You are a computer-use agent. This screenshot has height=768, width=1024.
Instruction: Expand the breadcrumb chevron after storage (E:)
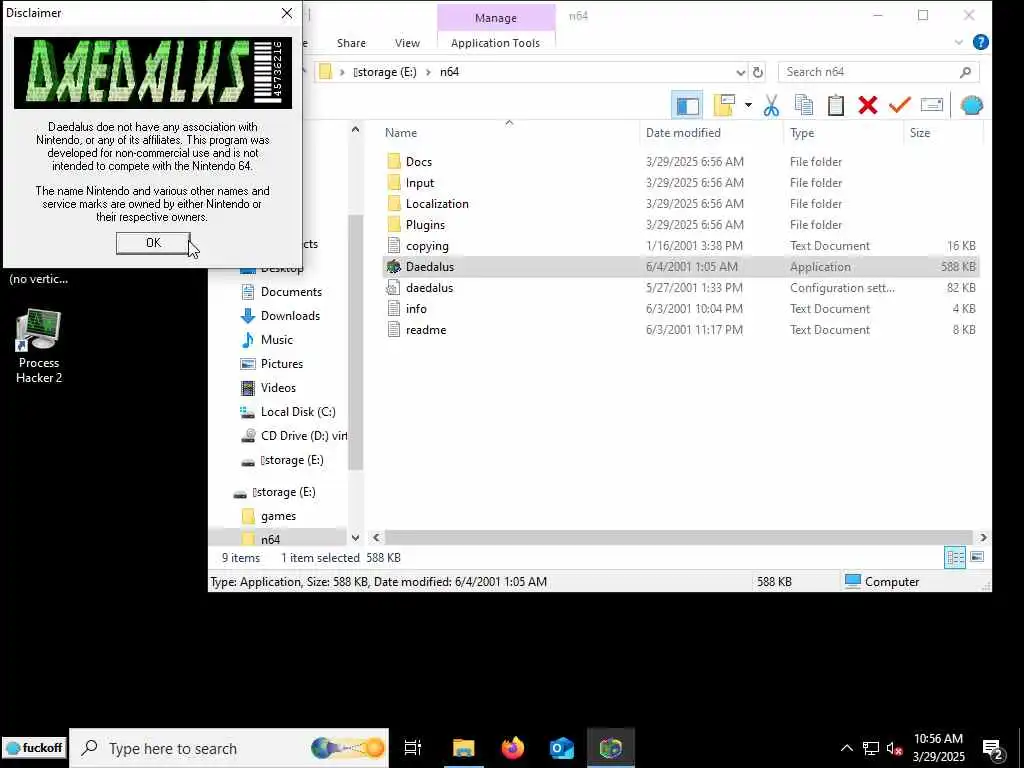(x=428, y=72)
